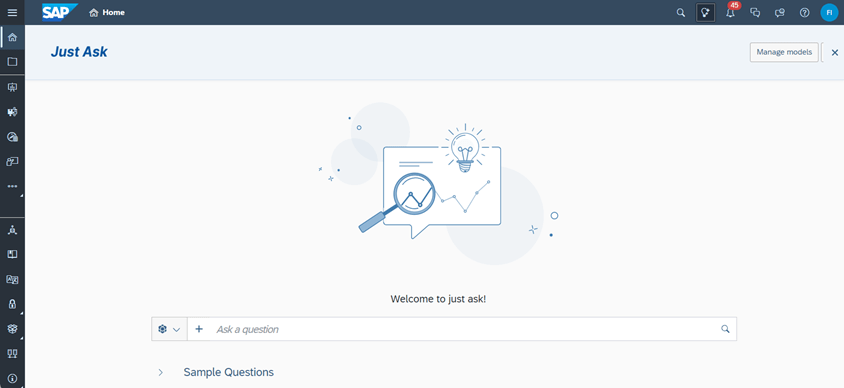Open the About info icon in the sidebar
Screen dimensions: 844x388
pyautogui.click(x=12, y=378)
